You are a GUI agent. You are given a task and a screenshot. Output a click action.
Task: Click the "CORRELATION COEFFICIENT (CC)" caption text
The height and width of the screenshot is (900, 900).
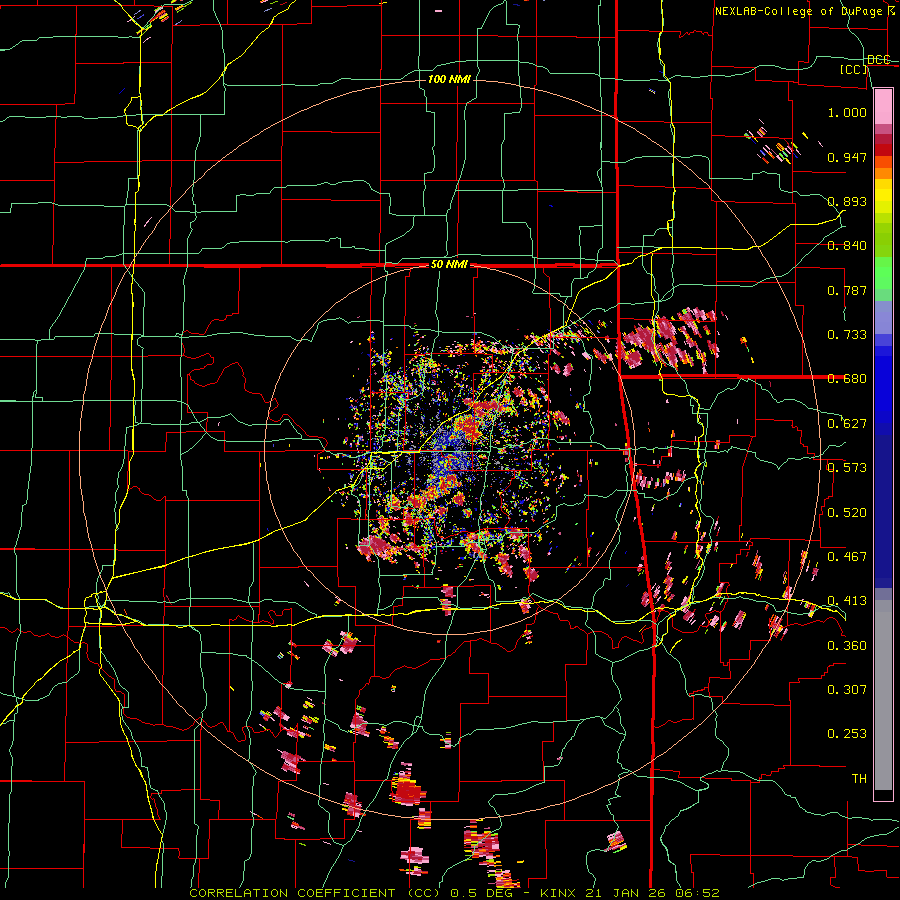315,893
